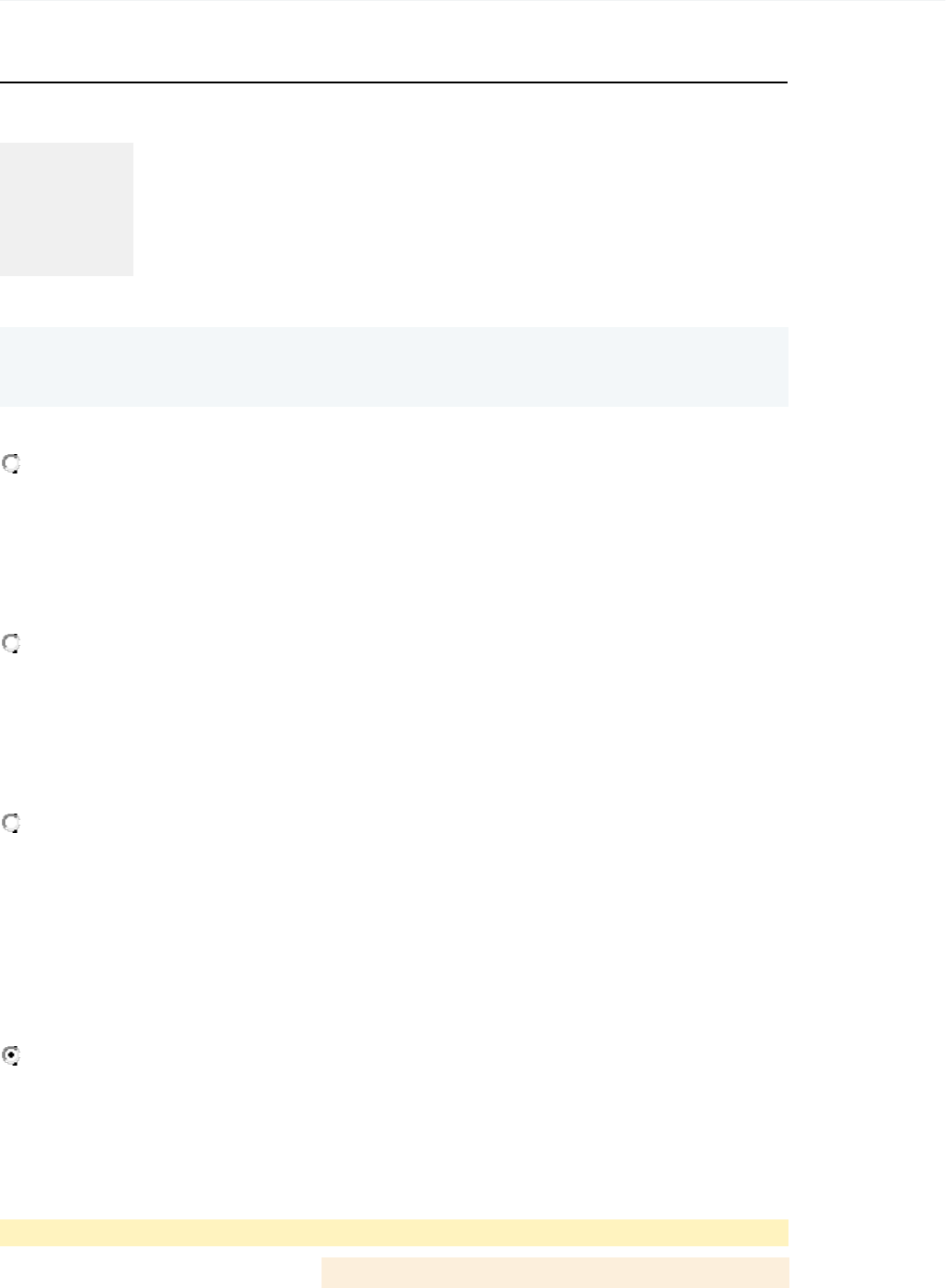Click the peach strip below the yellow bar
Image resolution: width=946 pixels, height=1288 pixels.
(554, 1272)
